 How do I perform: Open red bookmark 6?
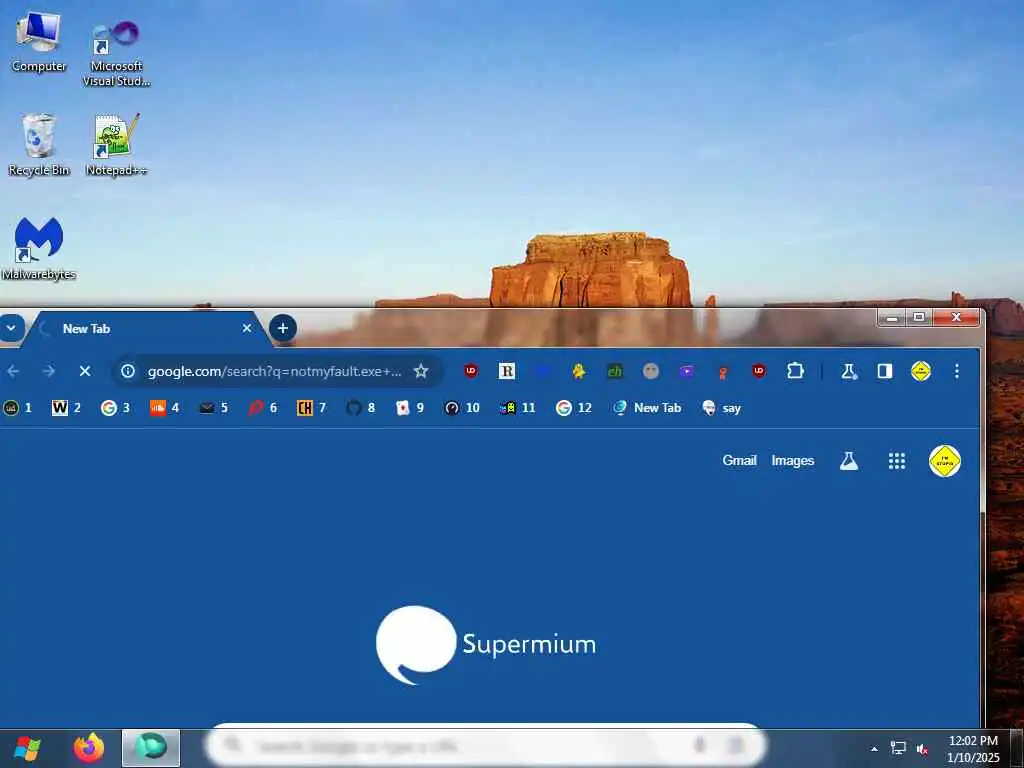click(263, 408)
